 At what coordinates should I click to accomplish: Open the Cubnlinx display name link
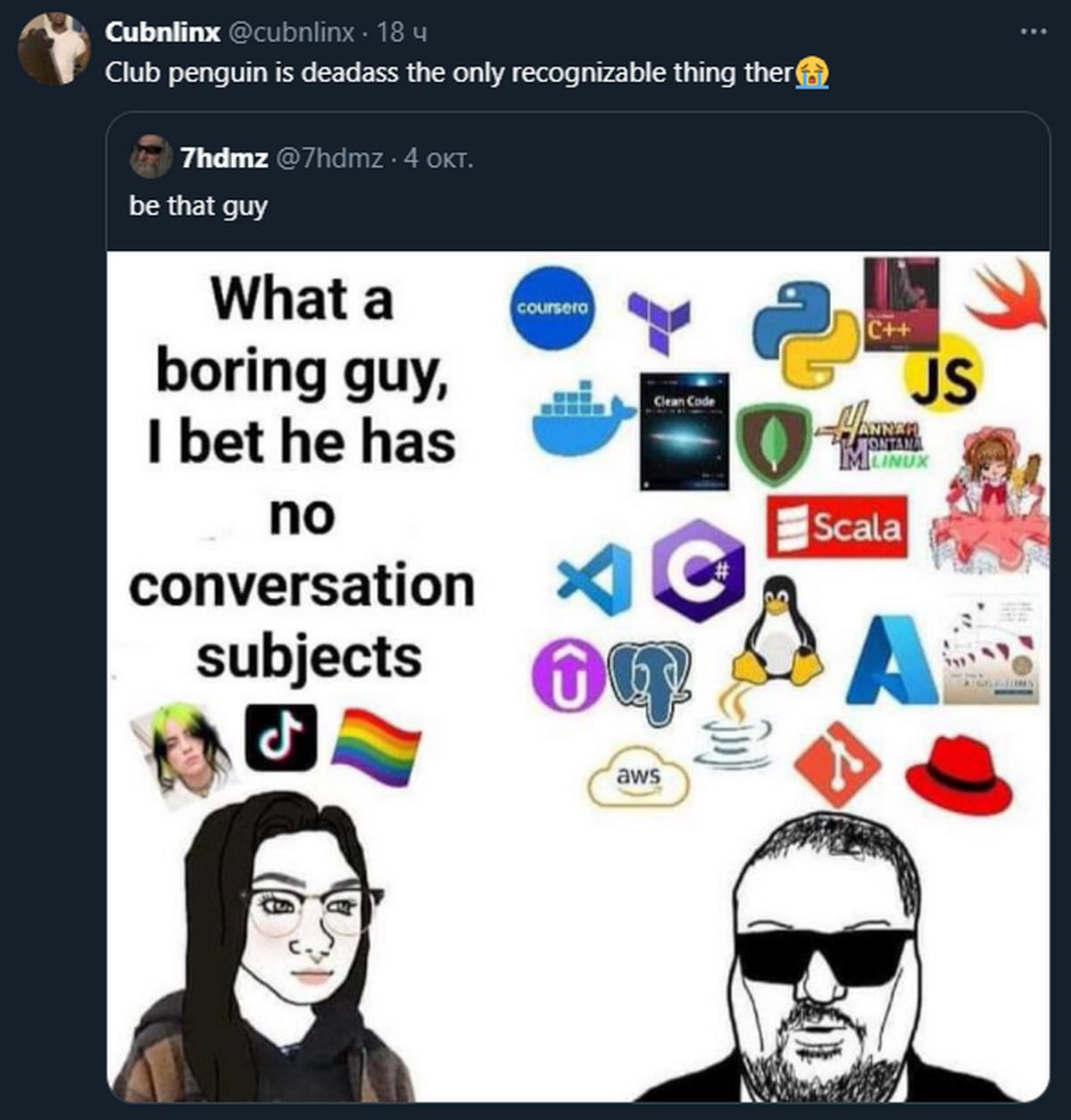pyautogui.click(x=162, y=32)
